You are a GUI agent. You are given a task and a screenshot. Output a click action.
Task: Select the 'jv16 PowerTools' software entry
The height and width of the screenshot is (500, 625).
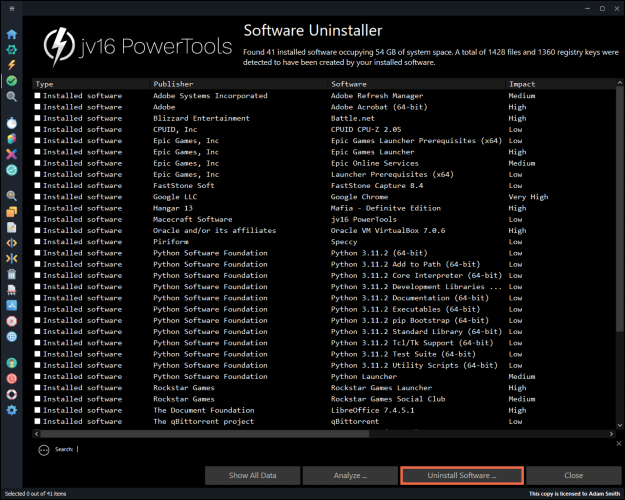(364, 219)
